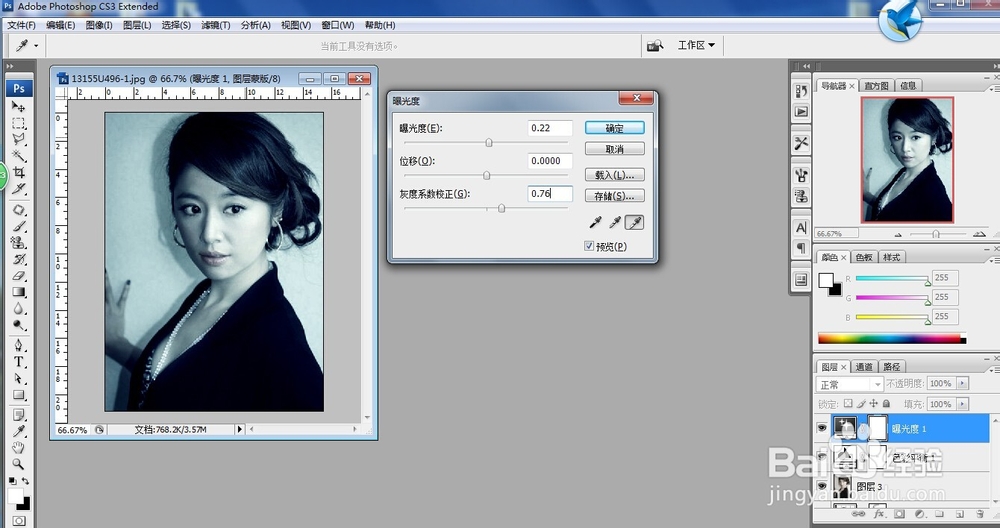The image size is (1000, 528).
Task: Select the Path Selection tool
Action: (x=18, y=378)
